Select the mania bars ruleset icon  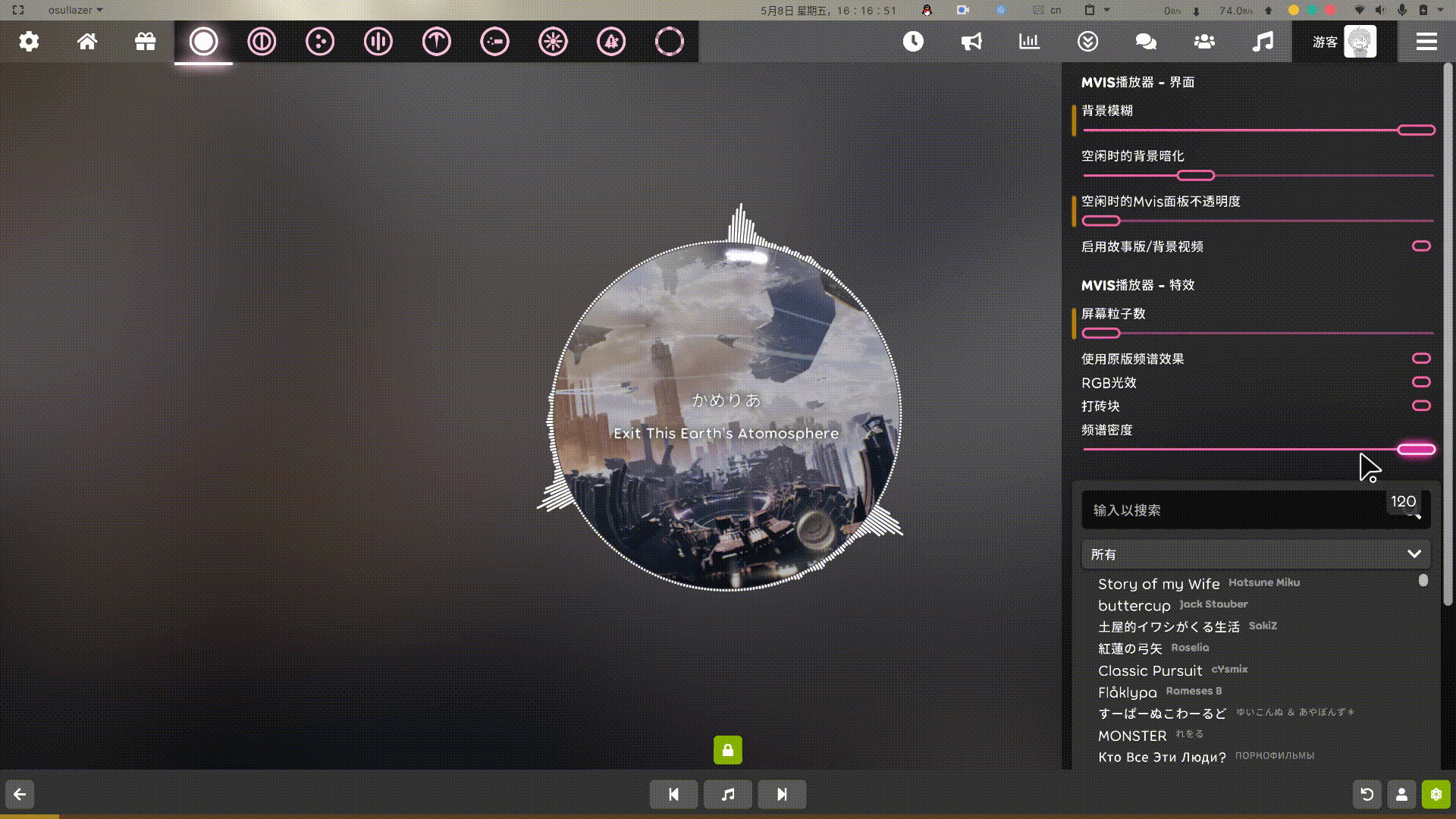tap(378, 41)
